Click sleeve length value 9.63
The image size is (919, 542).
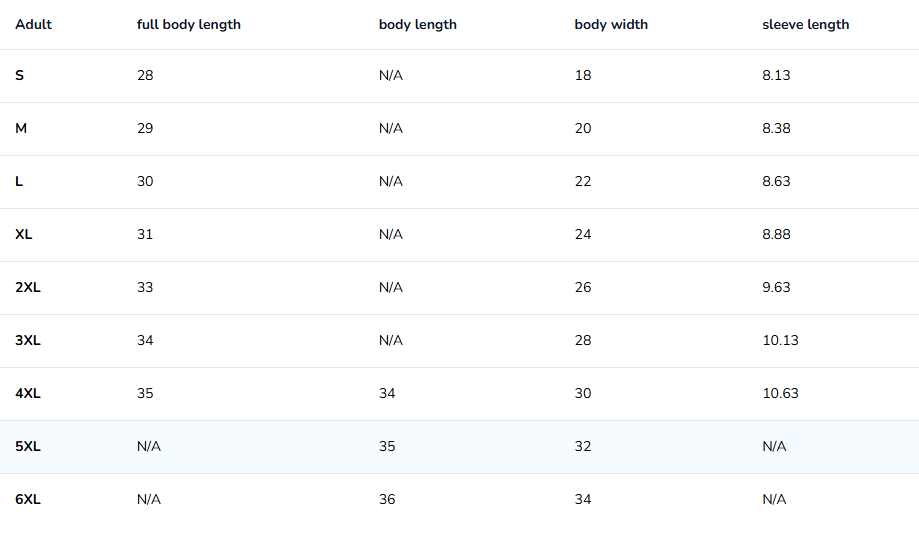[x=776, y=288]
